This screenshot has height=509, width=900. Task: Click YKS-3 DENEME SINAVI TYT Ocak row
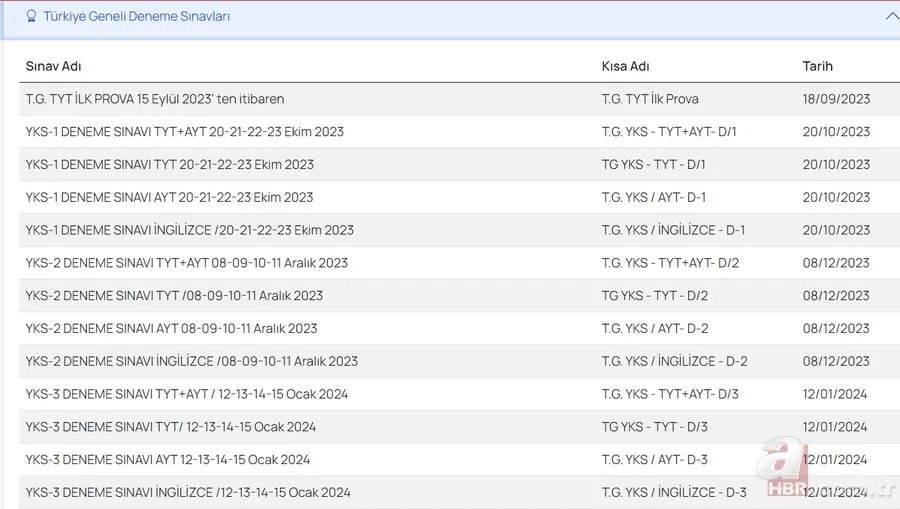(x=171, y=427)
